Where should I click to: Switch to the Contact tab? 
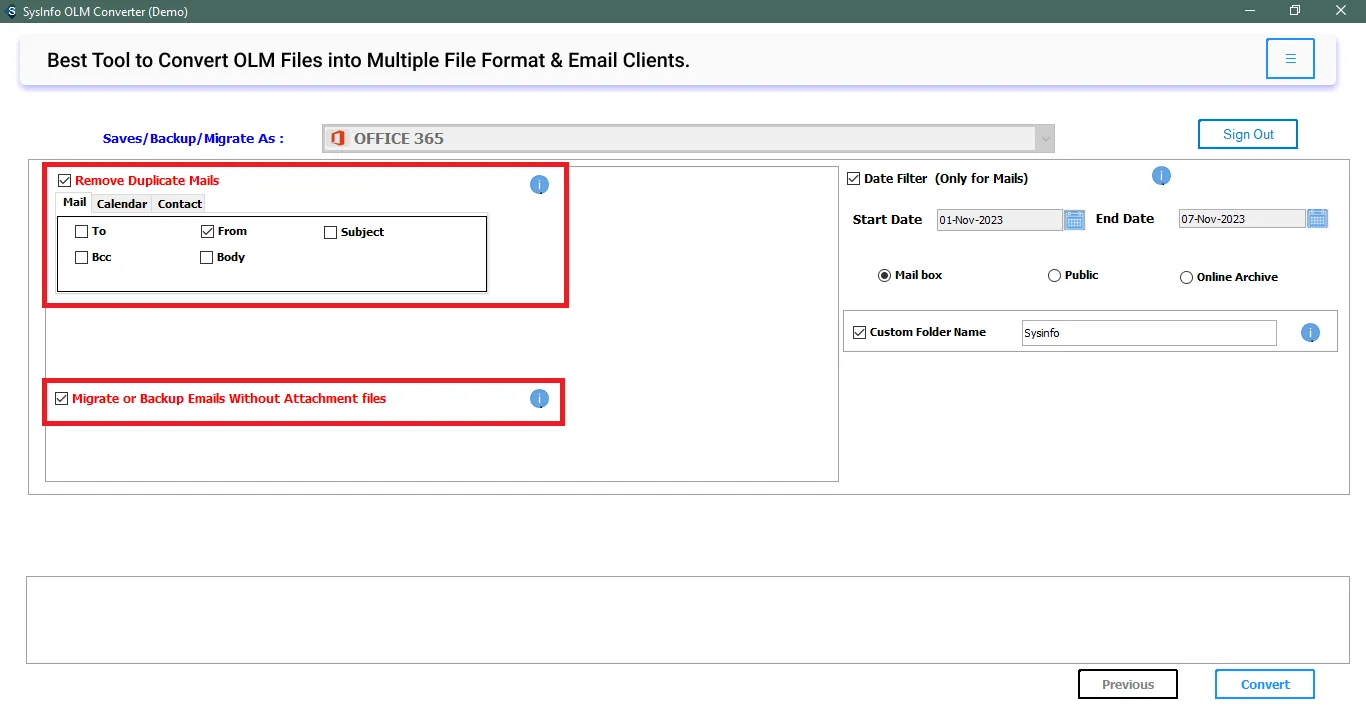click(x=180, y=204)
